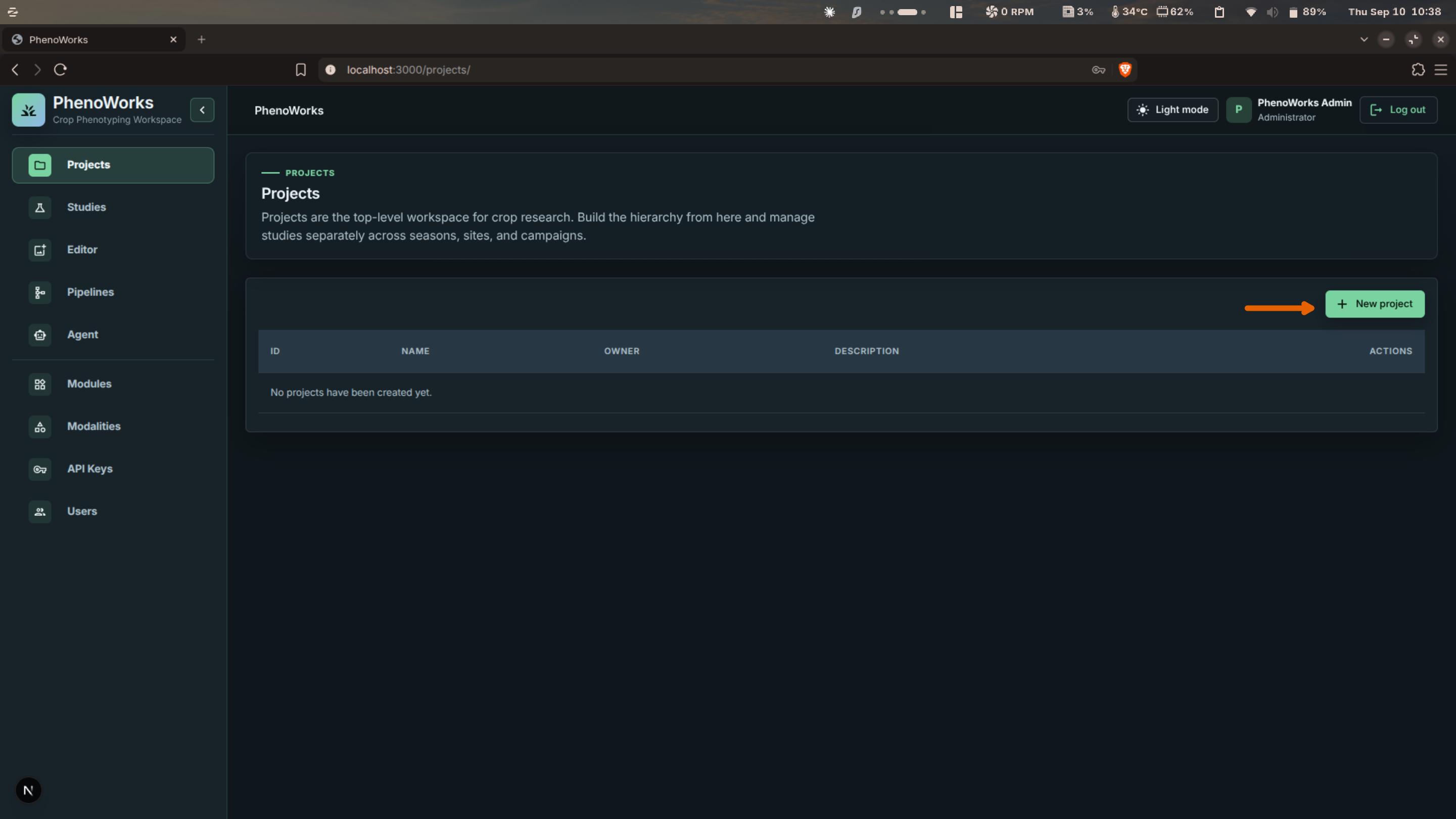
Task: Click the 'No projects have been created yet.' text
Action: 351,392
